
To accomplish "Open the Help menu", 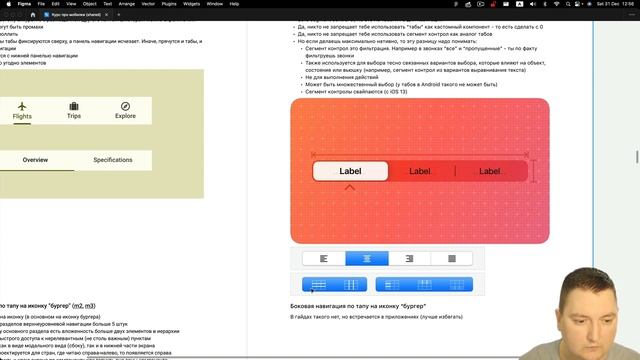I will (234, 4).
